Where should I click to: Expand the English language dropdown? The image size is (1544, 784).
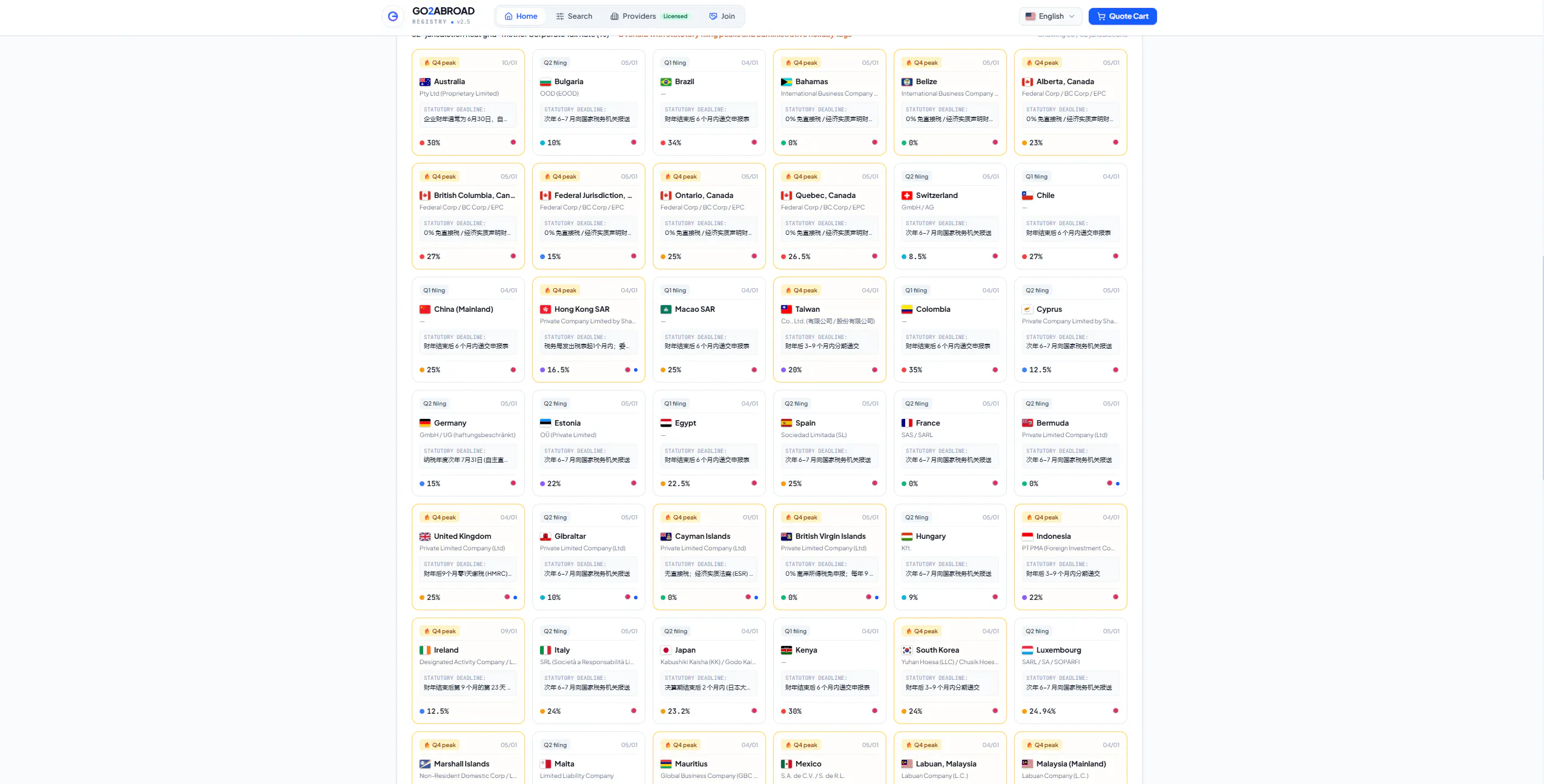[1051, 16]
